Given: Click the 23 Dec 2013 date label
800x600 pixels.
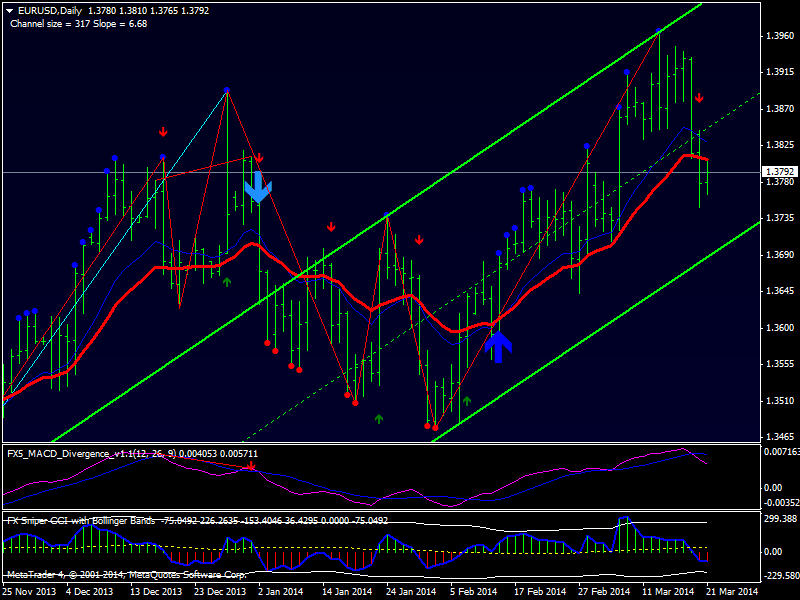Looking at the screenshot, I should tap(220, 592).
